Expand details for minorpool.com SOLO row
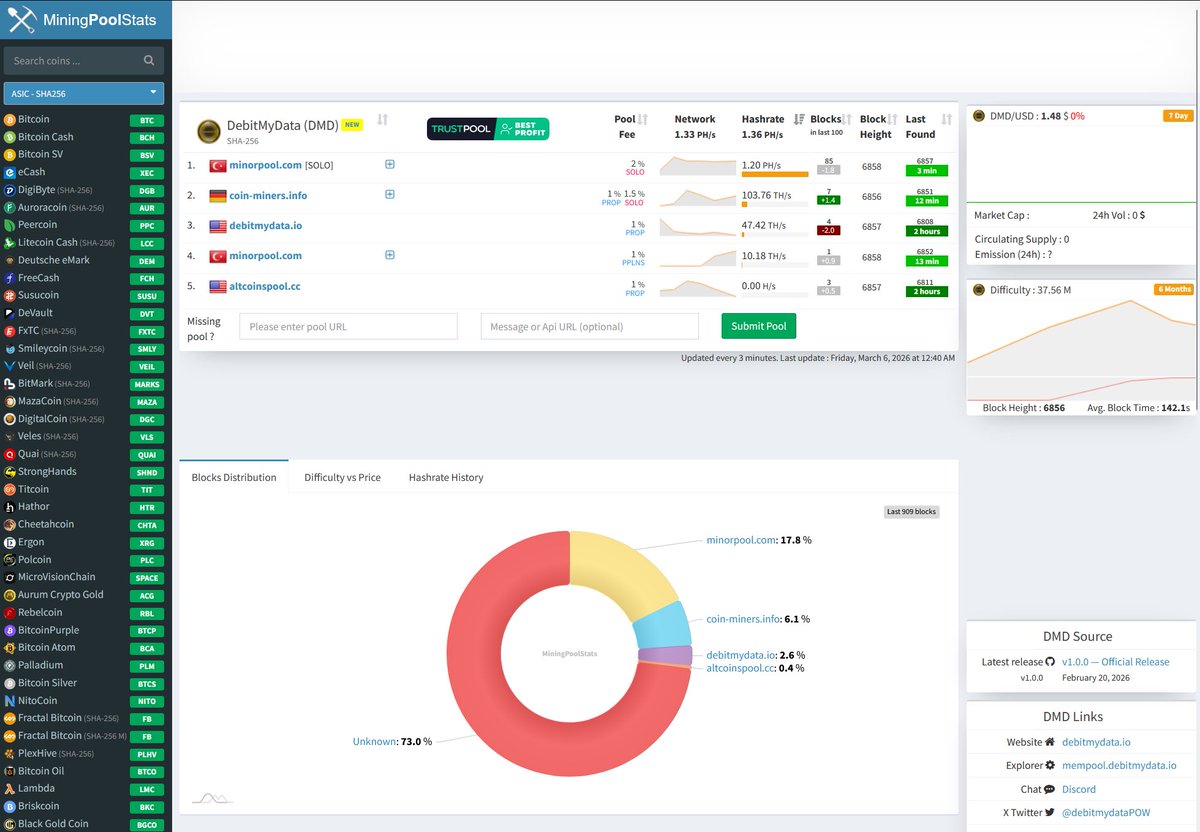 point(390,165)
